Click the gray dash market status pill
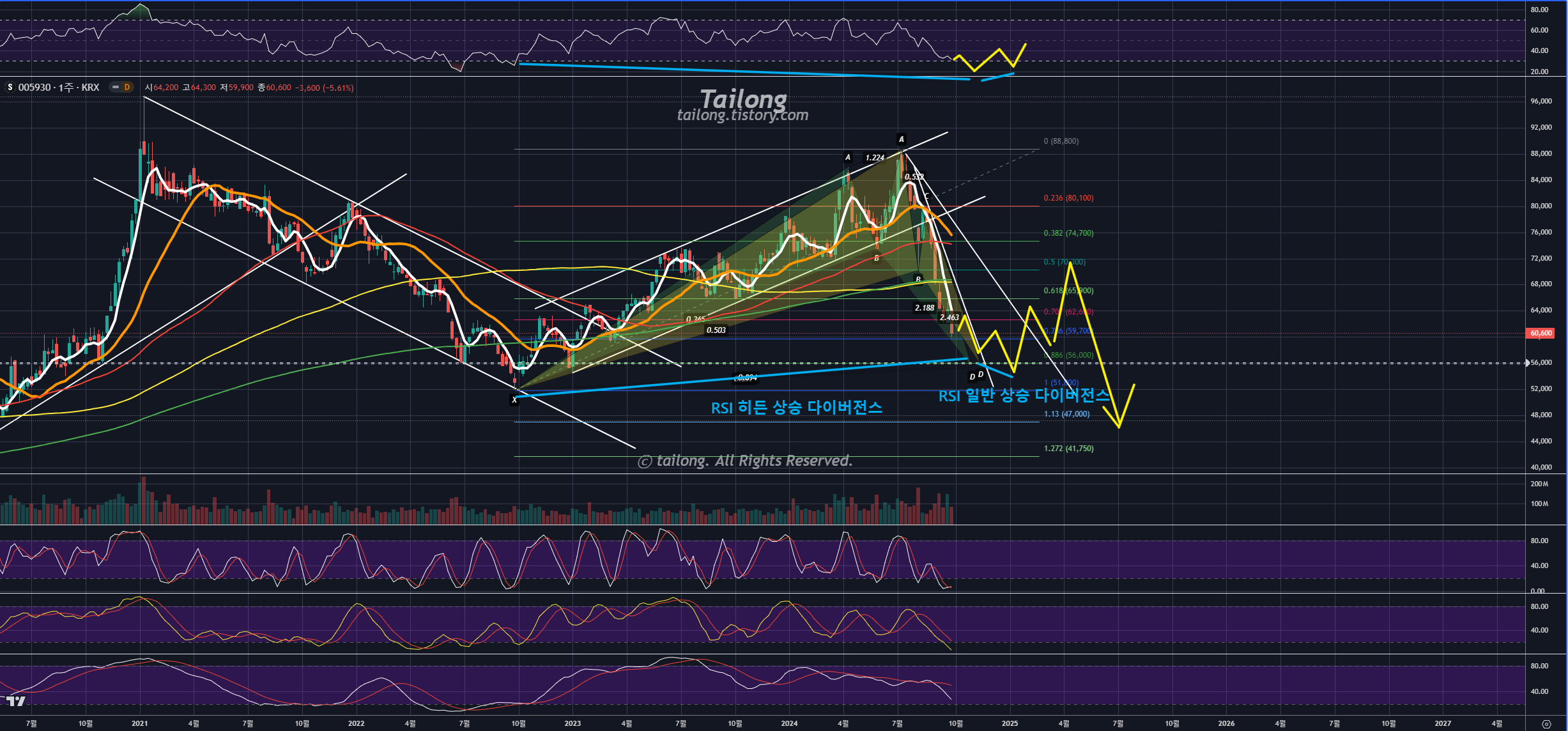 tap(115, 88)
